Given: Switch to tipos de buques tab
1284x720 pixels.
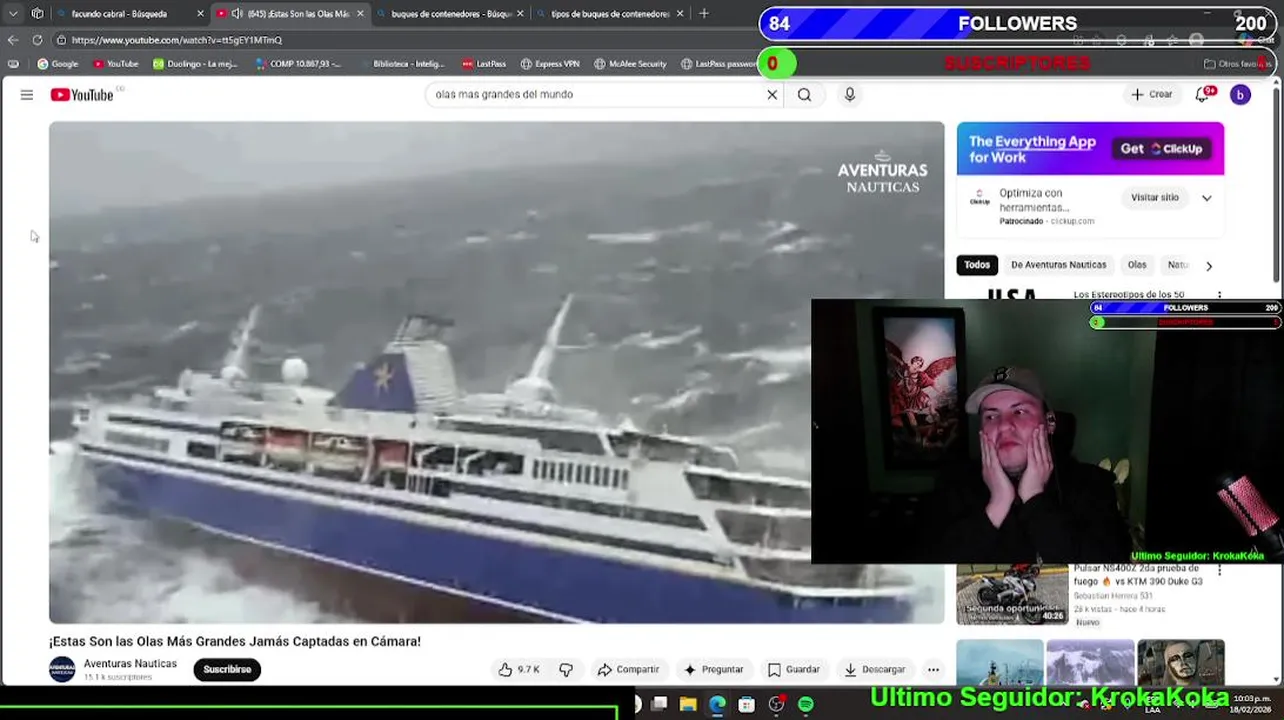Looking at the screenshot, I should (610, 14).
